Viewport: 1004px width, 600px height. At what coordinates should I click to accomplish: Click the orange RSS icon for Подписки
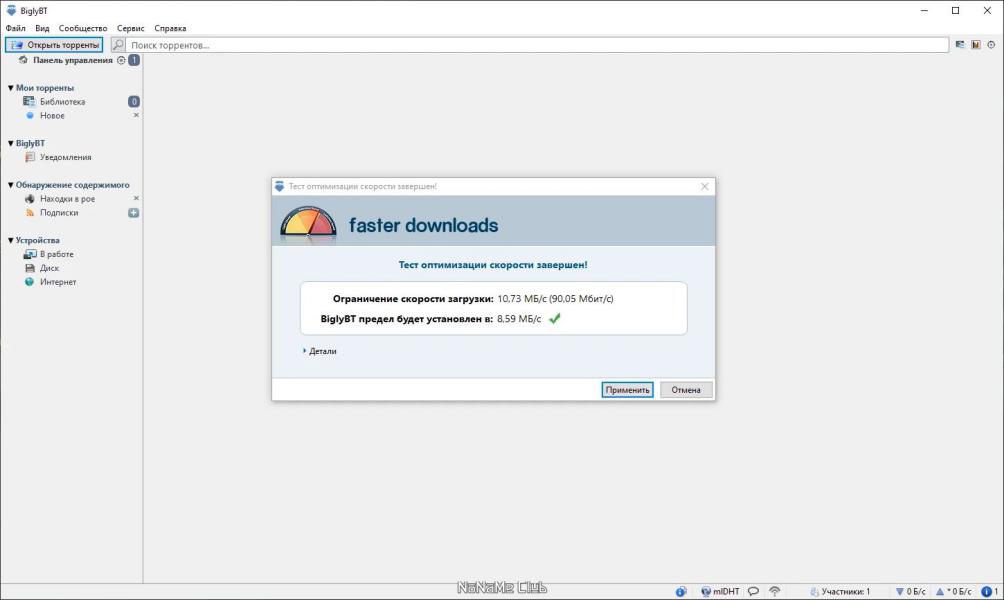tap(29, 213)
